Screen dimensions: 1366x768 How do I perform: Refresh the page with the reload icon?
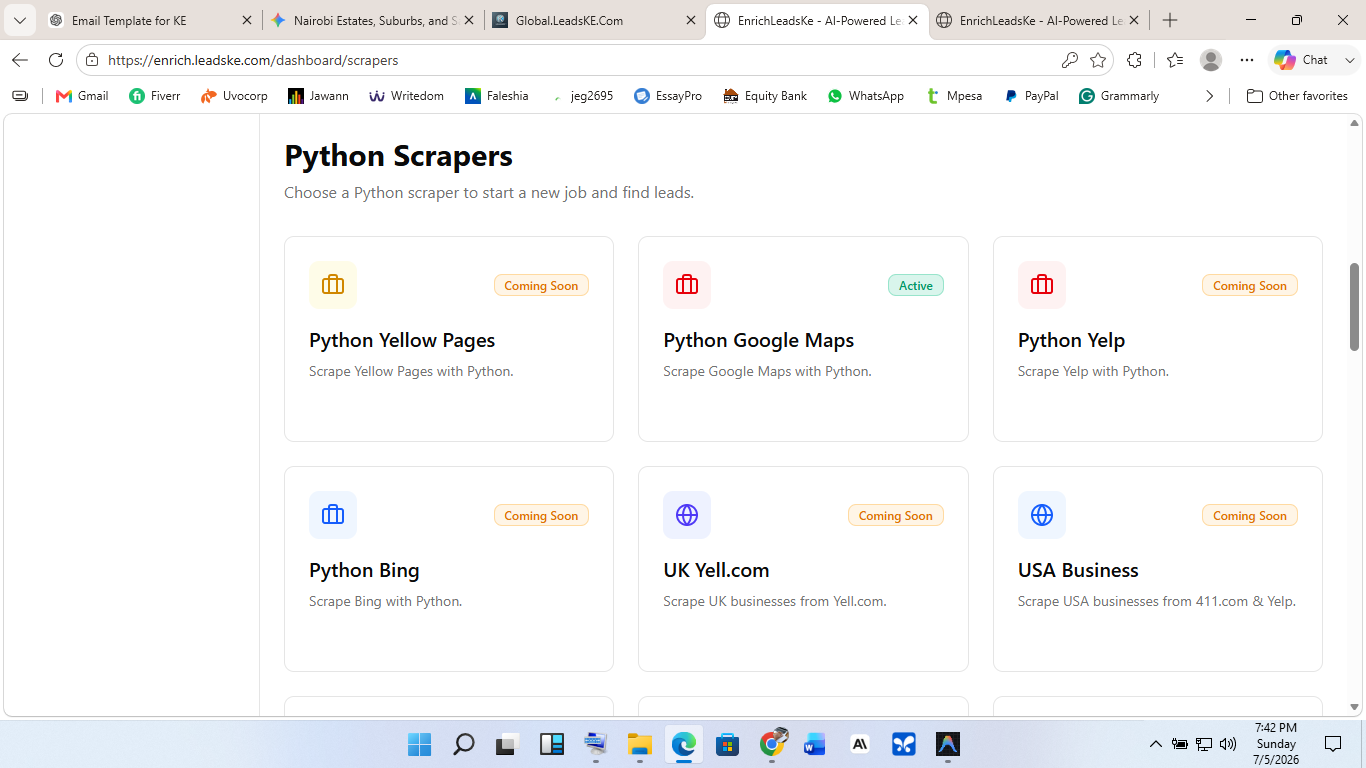coord(56,60)
